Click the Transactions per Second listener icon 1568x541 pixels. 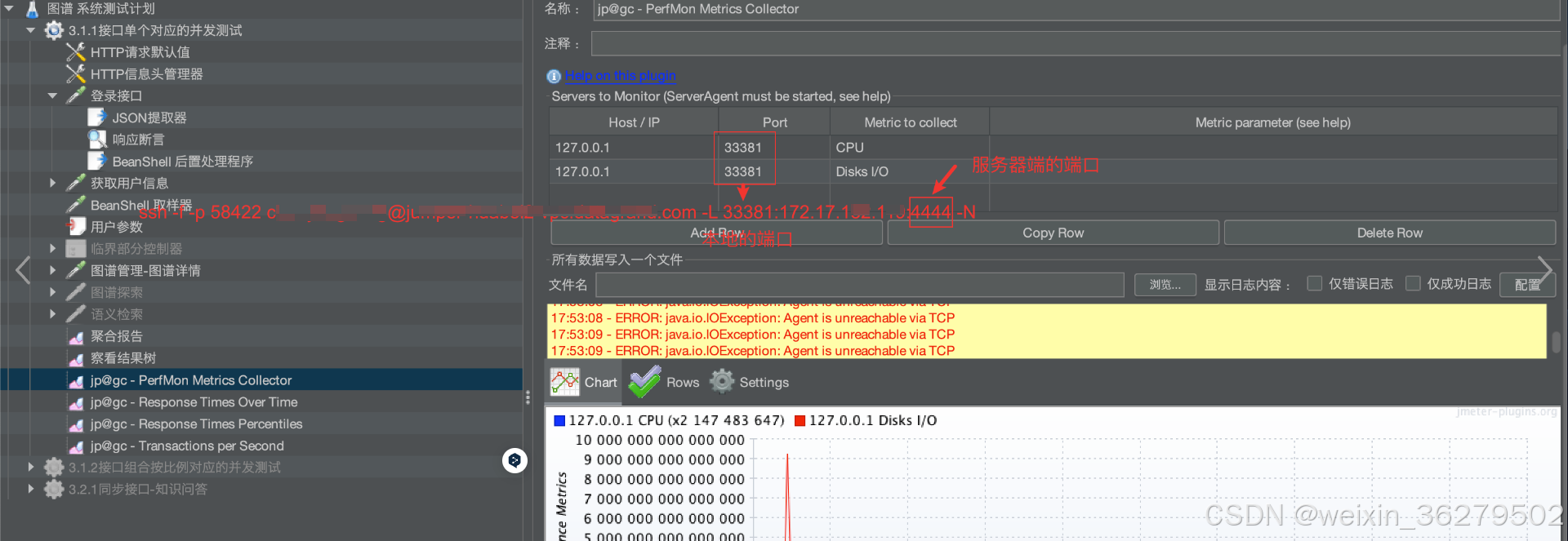(76, 446)
